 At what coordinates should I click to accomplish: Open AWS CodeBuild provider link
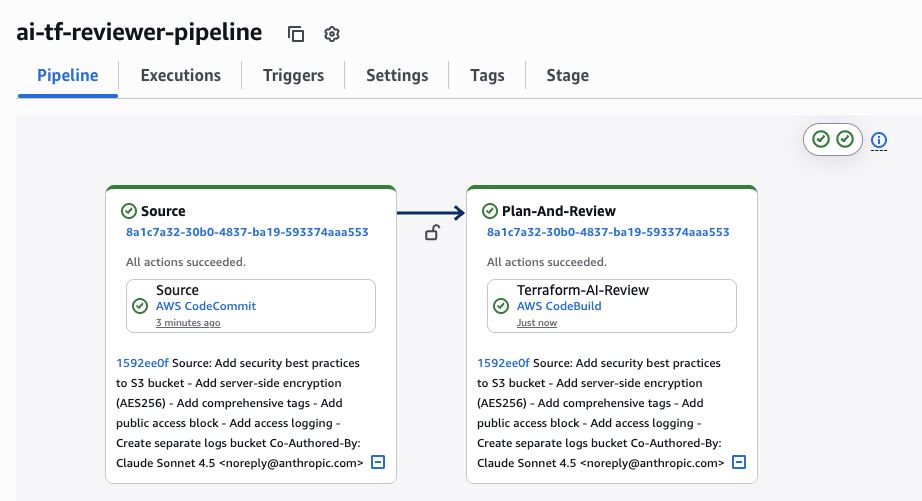tap(559, 306)
